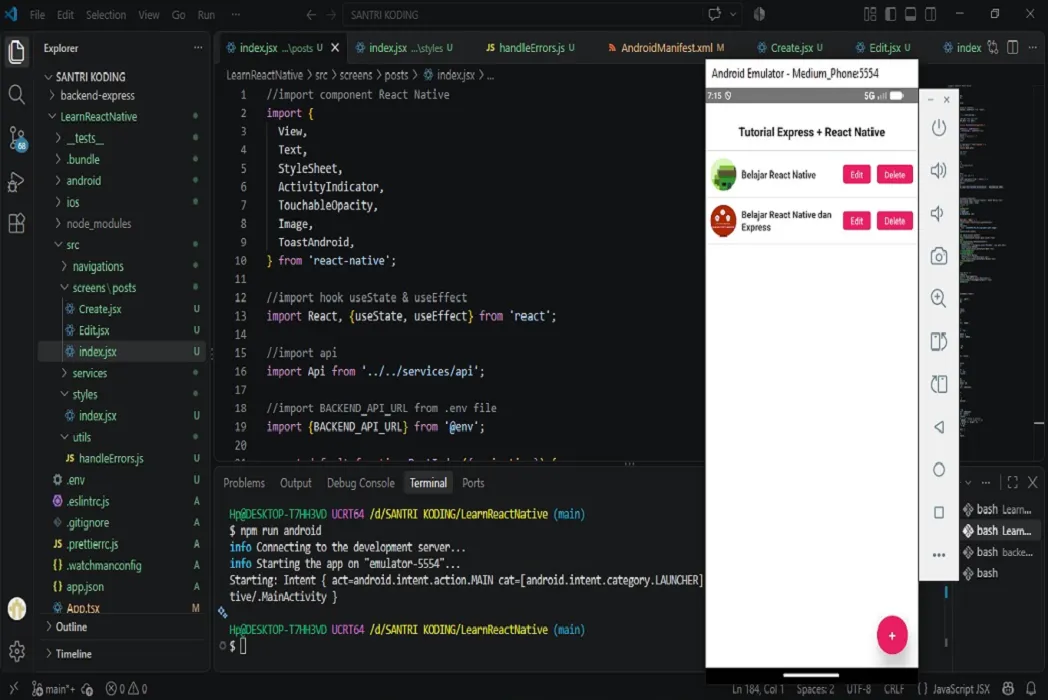Open handleErrors.js in file tree

click(110, 459)
